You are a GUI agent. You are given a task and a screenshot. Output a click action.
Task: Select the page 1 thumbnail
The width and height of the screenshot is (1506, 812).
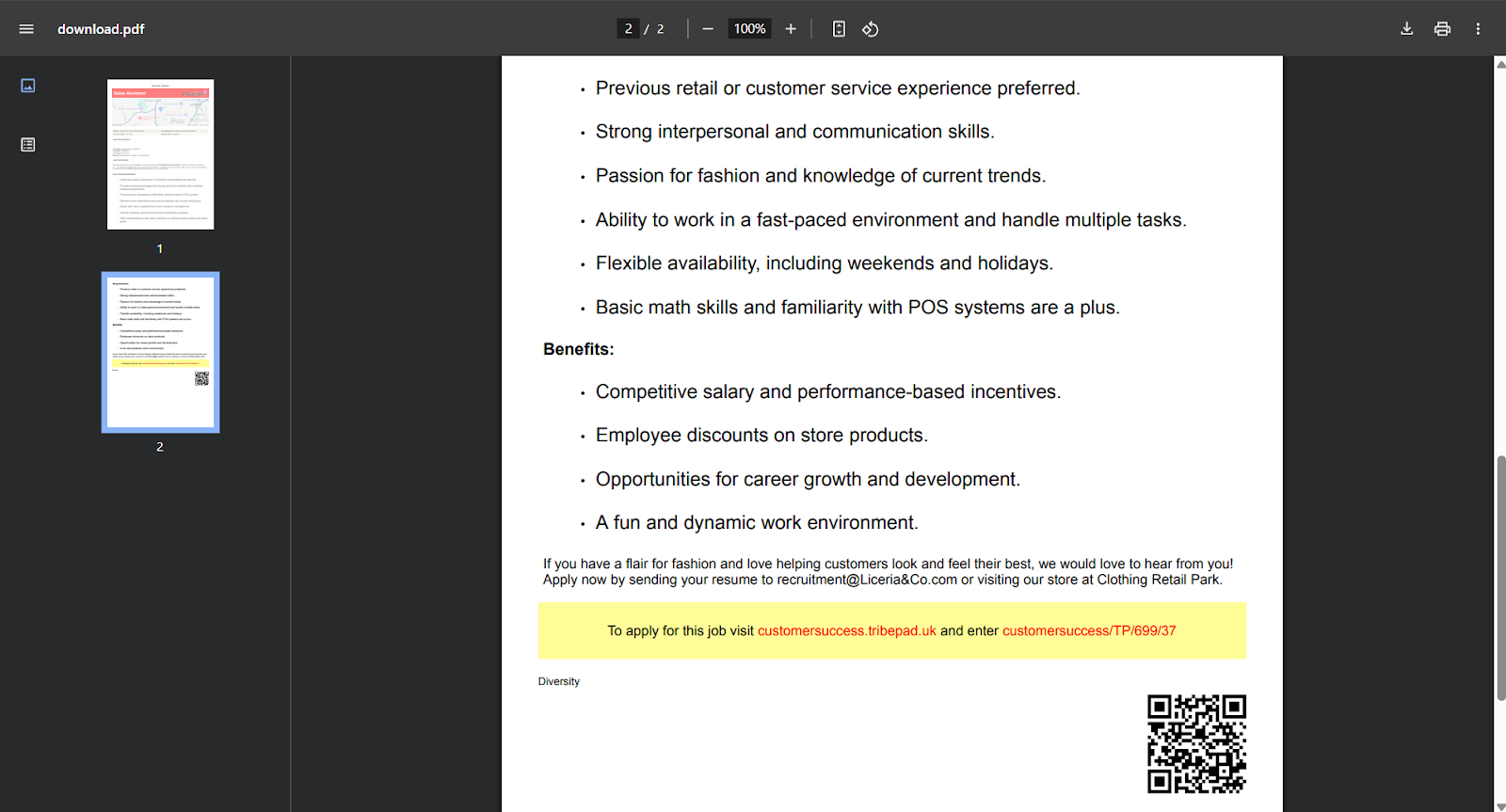pos(160,154)
